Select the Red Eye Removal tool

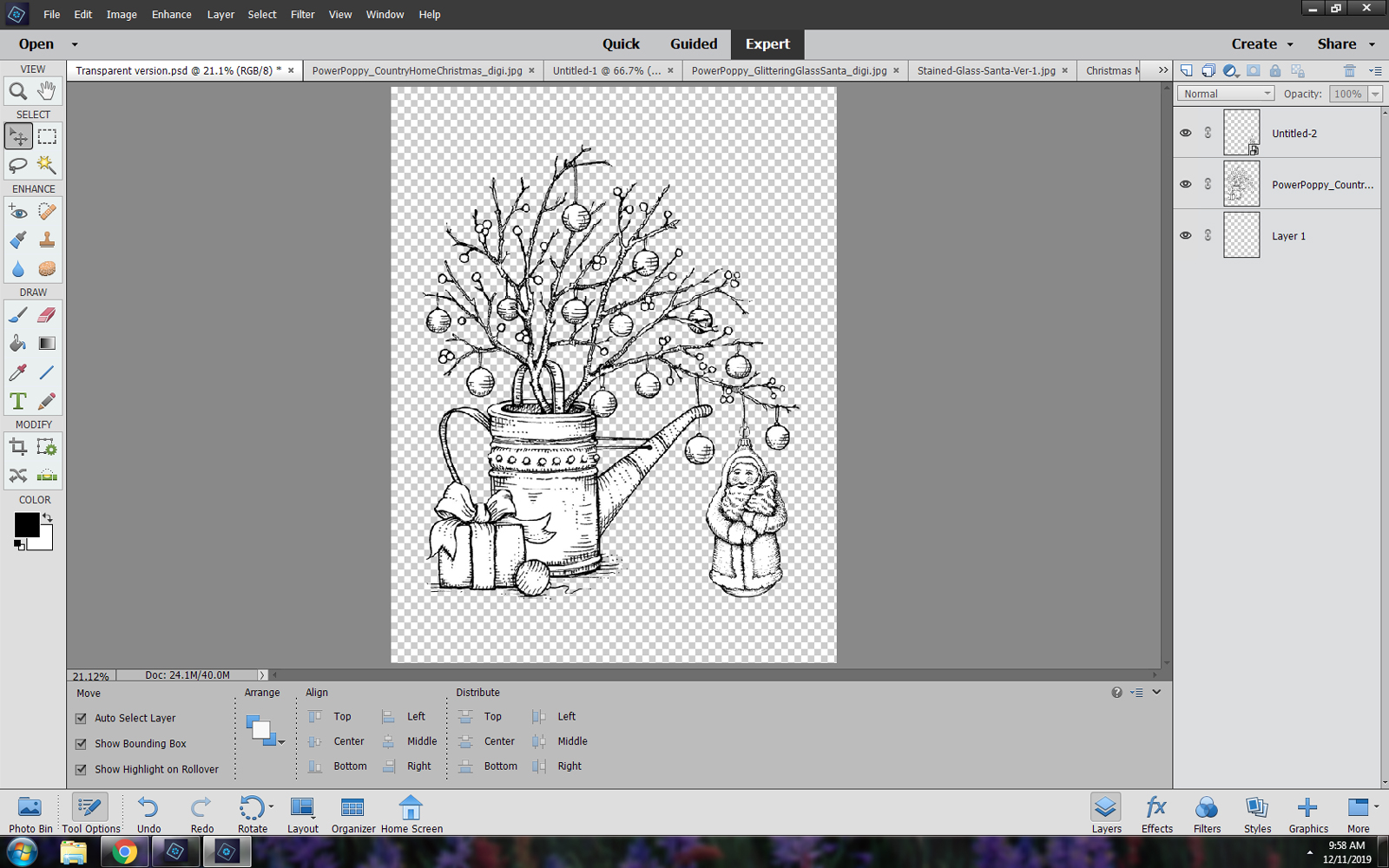[x=18, y=211]
